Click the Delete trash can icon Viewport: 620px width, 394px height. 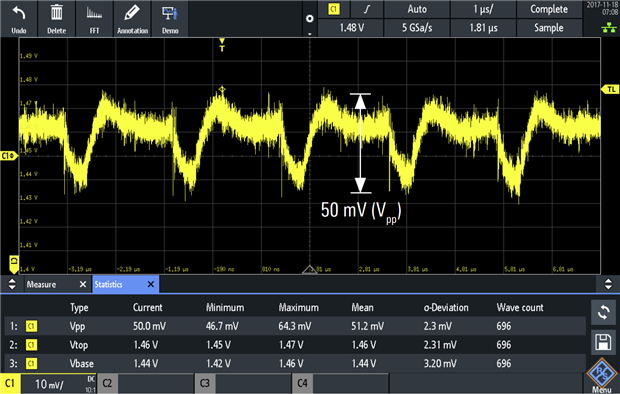click(x=57, y=13)
